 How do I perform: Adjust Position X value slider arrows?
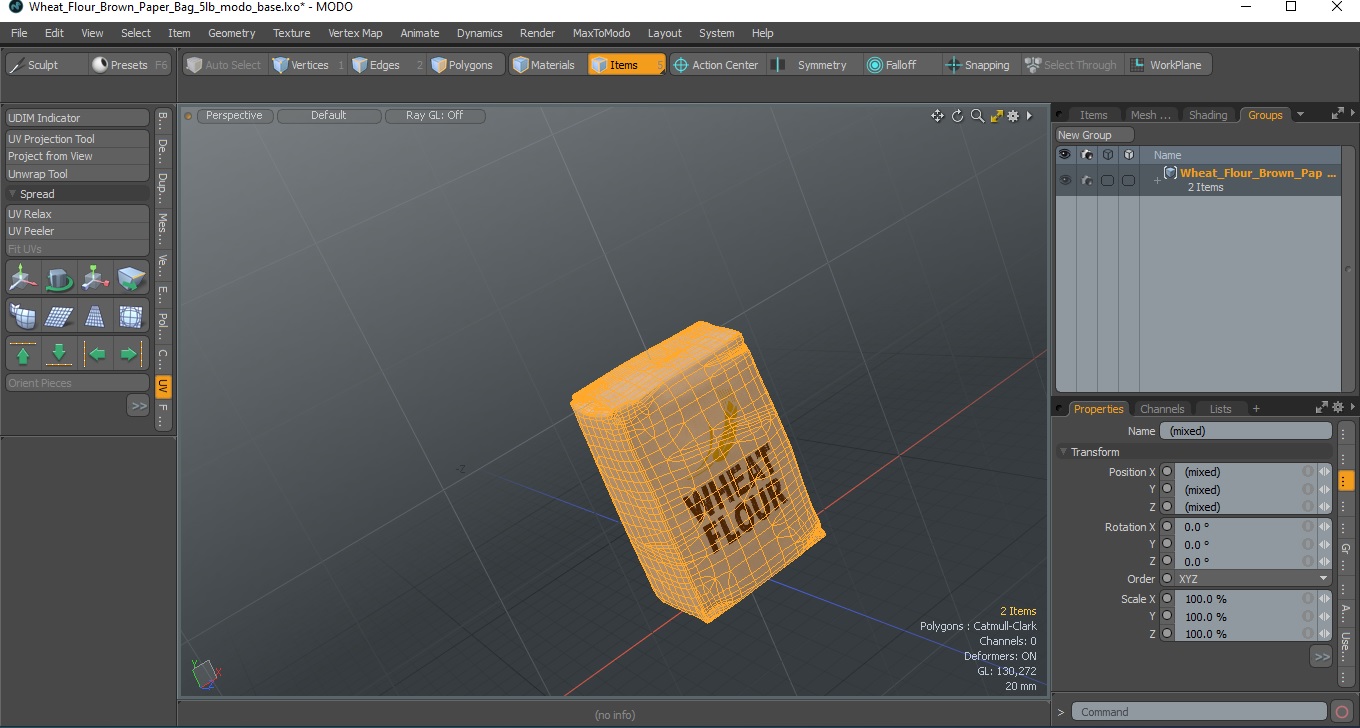point(1324,472)
